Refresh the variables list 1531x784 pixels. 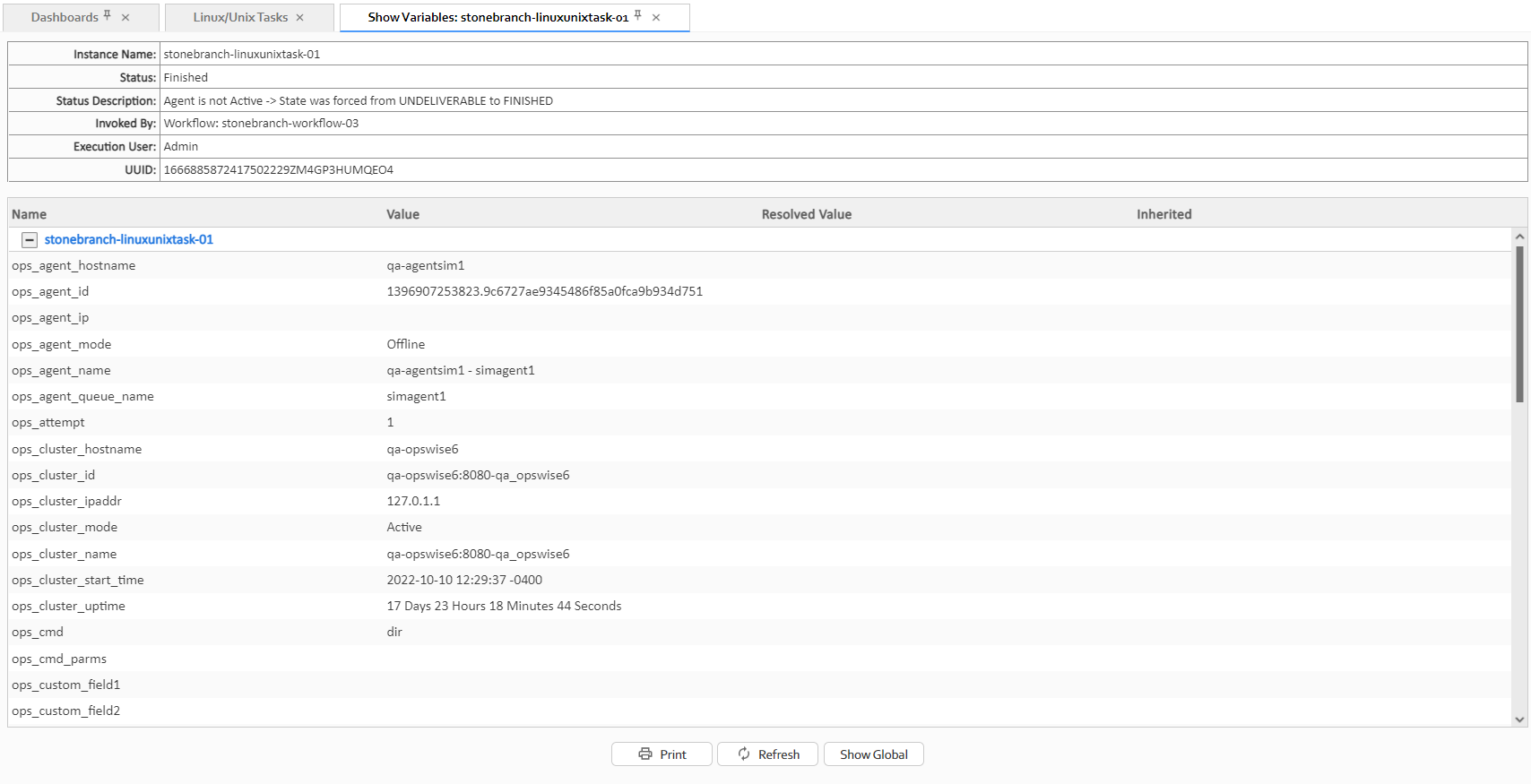coord(767,754)
